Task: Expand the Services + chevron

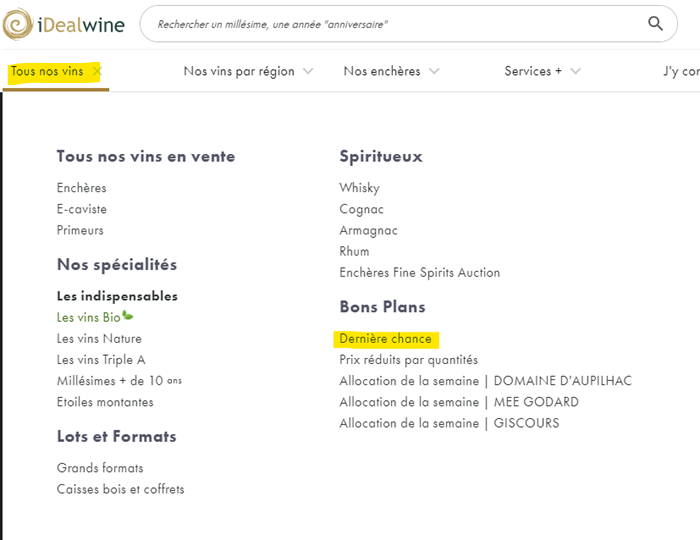Action: 575,71
